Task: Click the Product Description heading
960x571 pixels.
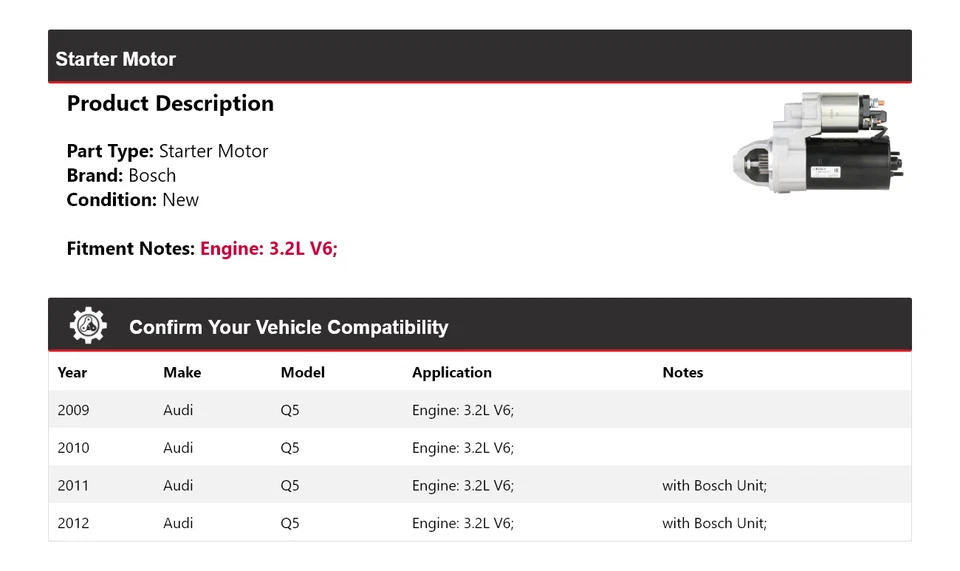Action: tap(170, 104)
